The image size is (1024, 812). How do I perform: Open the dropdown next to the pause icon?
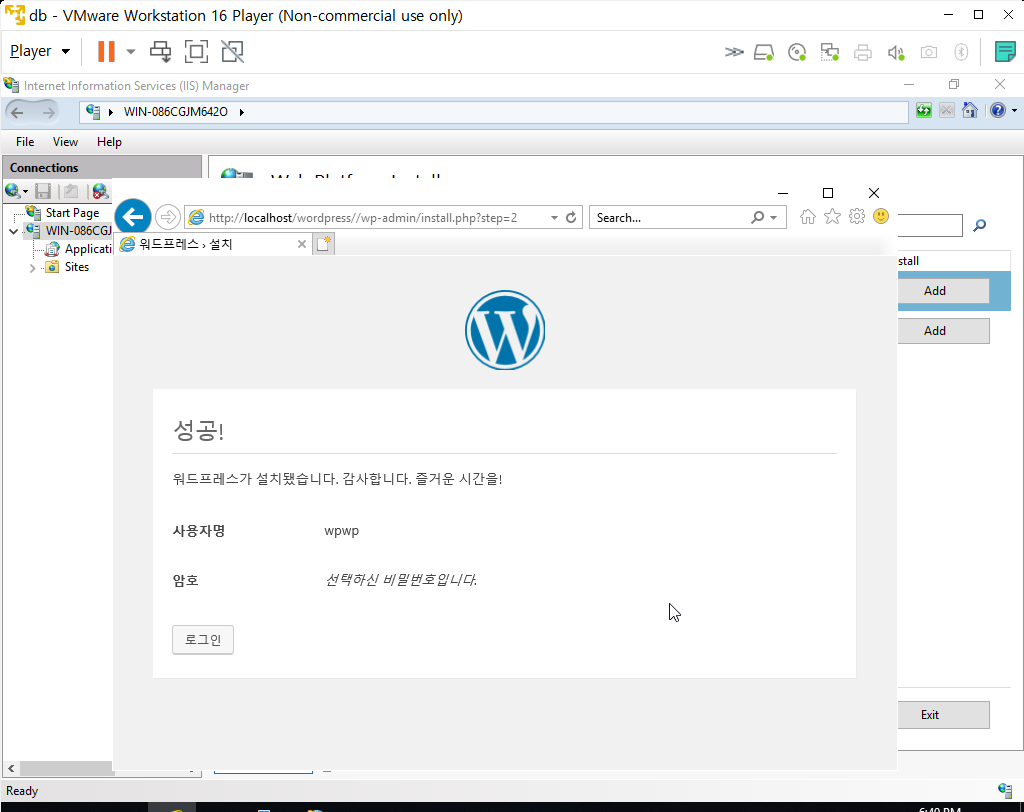pyautogui.click(x=131, y=51)
